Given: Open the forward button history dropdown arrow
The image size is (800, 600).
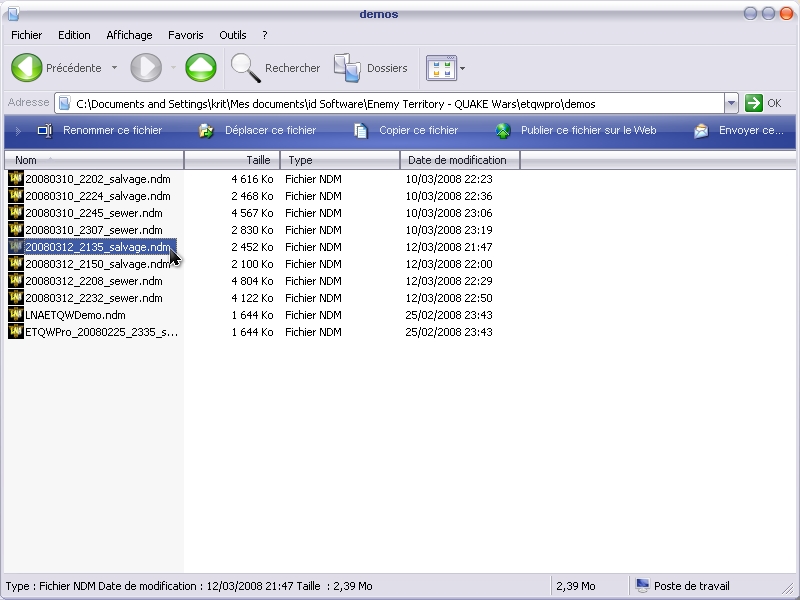Looking at the screenshot, I should coord(173,68).
